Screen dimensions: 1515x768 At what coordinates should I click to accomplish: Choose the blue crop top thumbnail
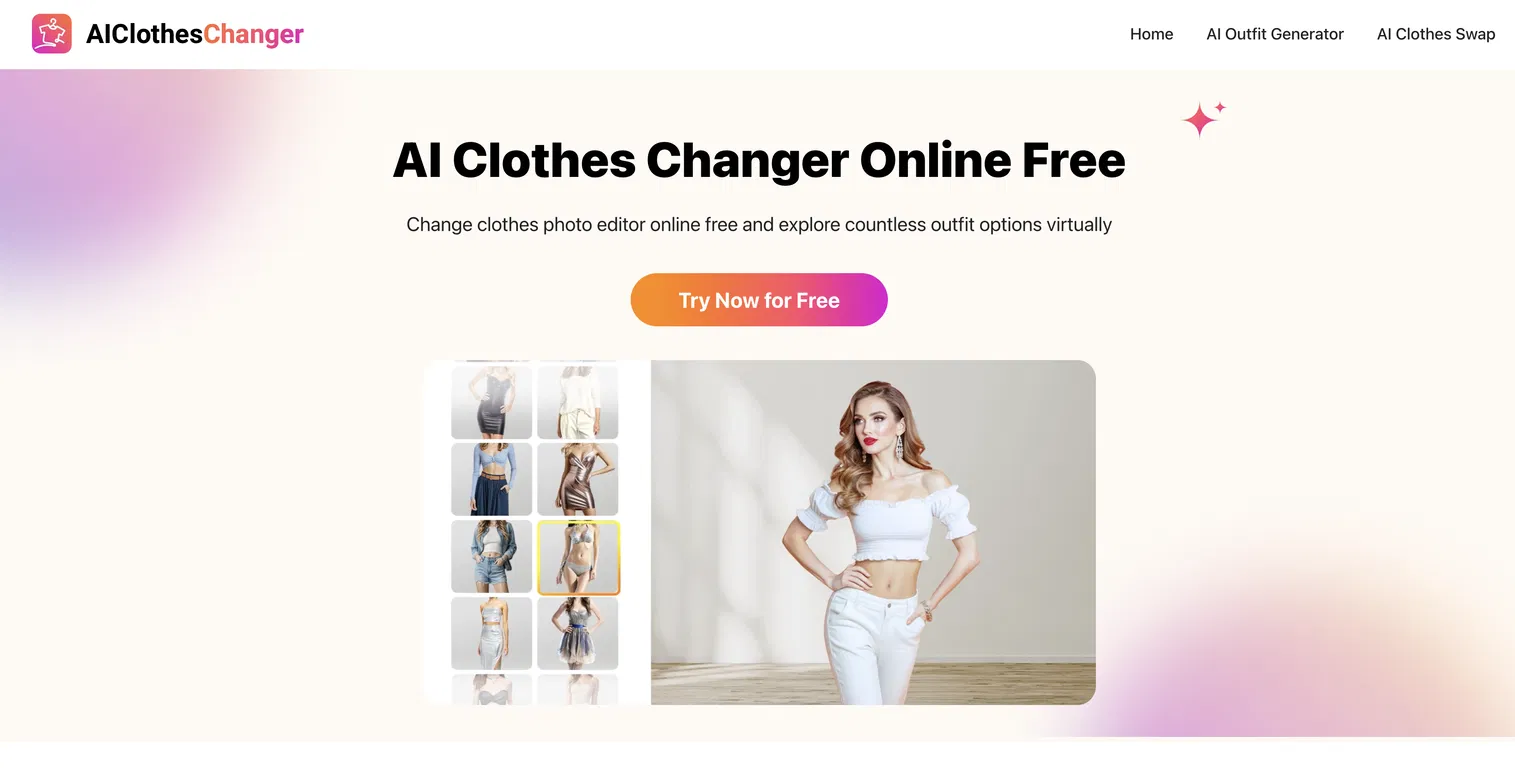[491, 479]
